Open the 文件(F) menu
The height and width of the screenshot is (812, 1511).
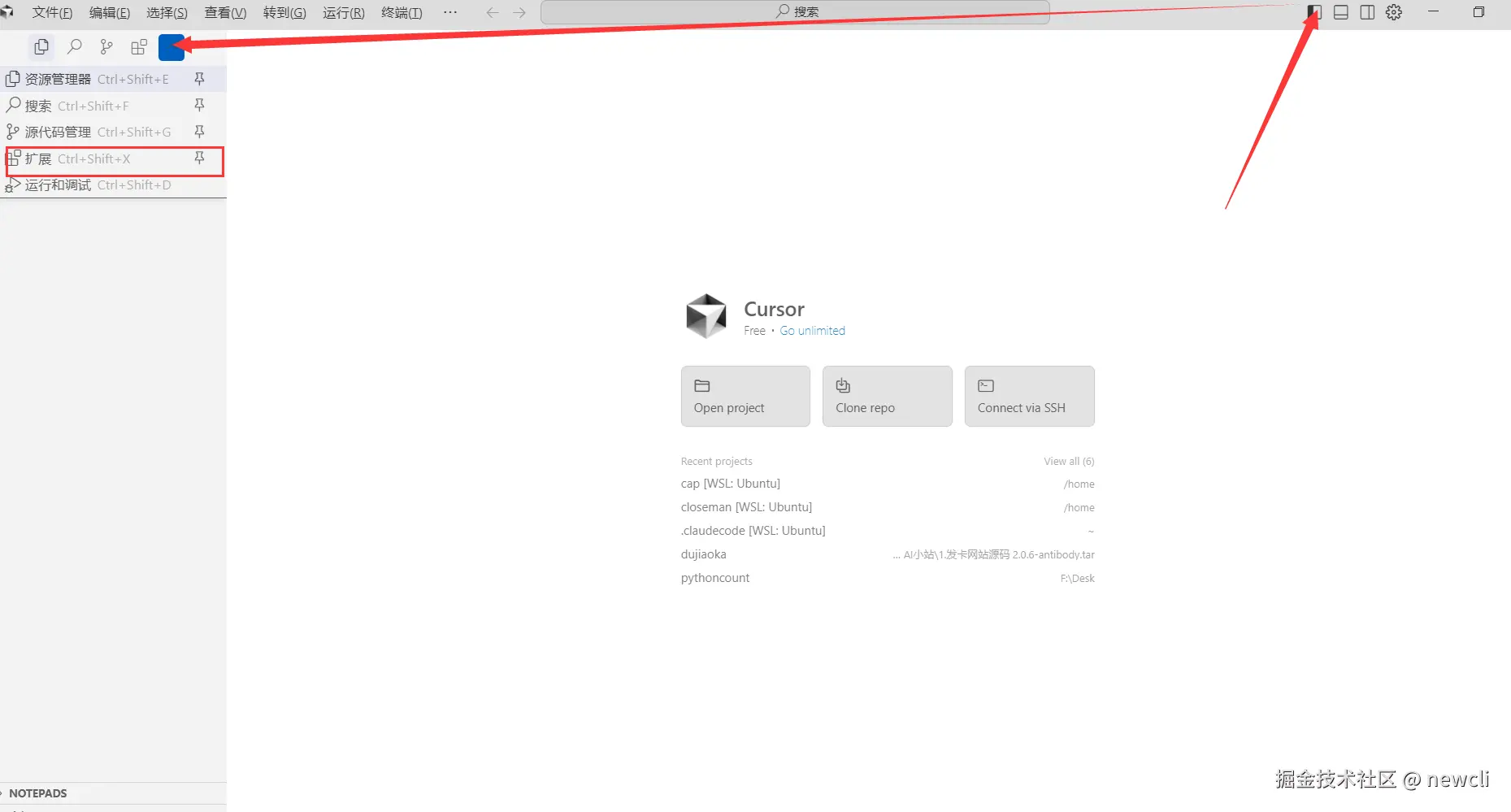(x=52, y=12)
